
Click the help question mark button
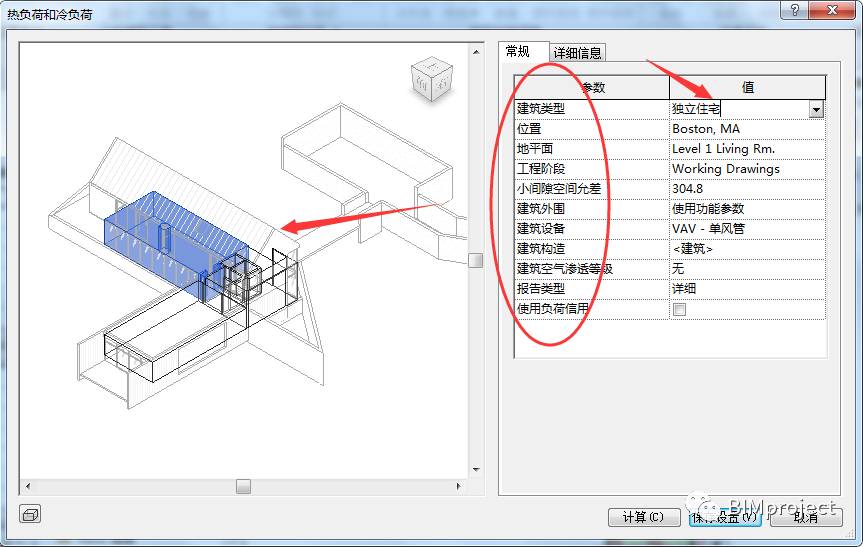795,10
